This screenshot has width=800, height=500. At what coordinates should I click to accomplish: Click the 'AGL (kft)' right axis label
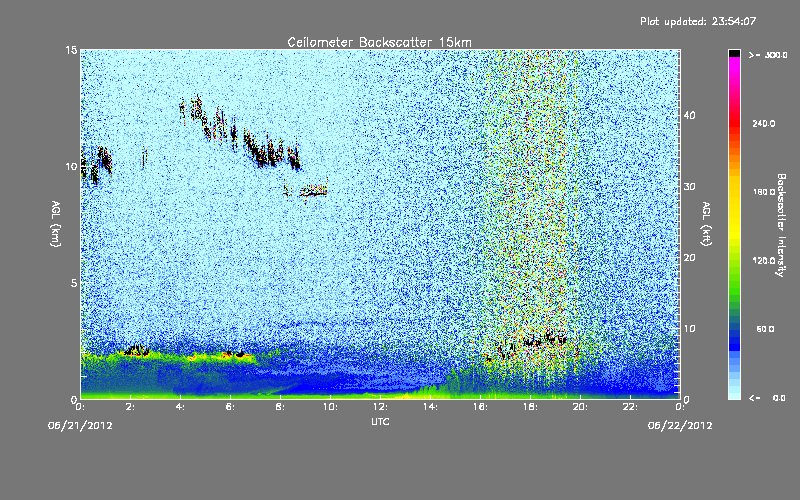tap(706, 224)
